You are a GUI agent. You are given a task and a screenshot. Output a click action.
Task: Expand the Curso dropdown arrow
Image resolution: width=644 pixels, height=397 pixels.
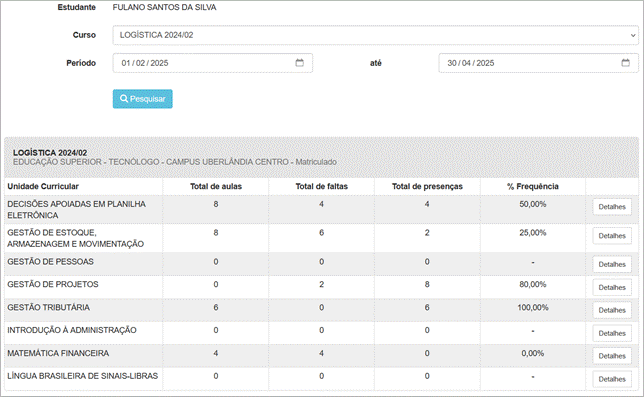click(x=632, y=35)
